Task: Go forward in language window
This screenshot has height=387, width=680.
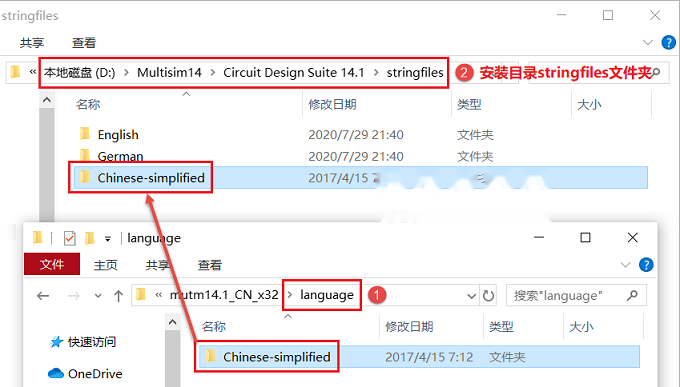Action: 74,296
